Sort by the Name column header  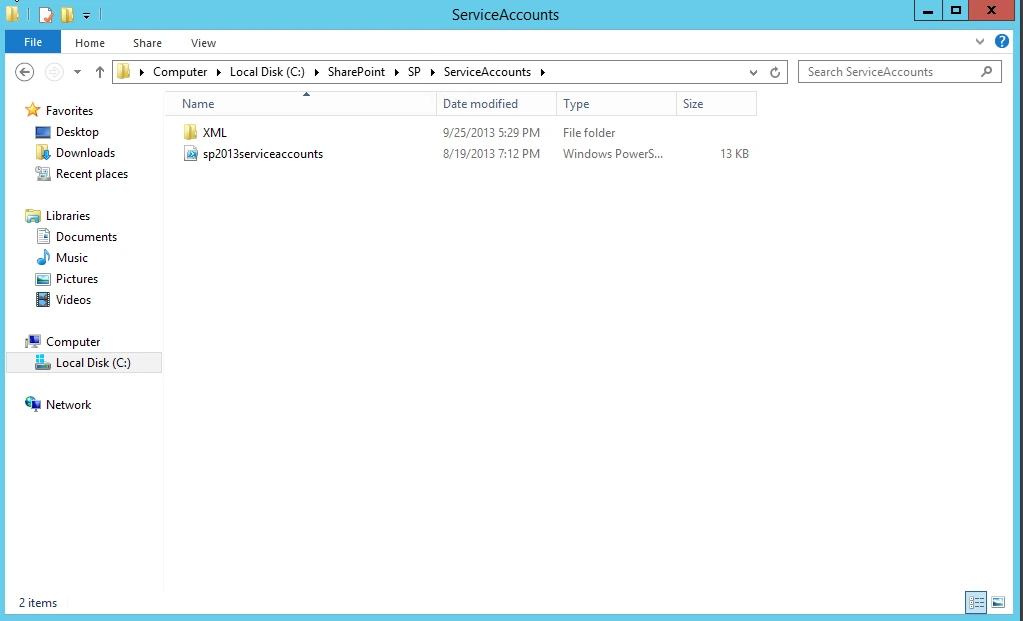click(x=300, y=104)
